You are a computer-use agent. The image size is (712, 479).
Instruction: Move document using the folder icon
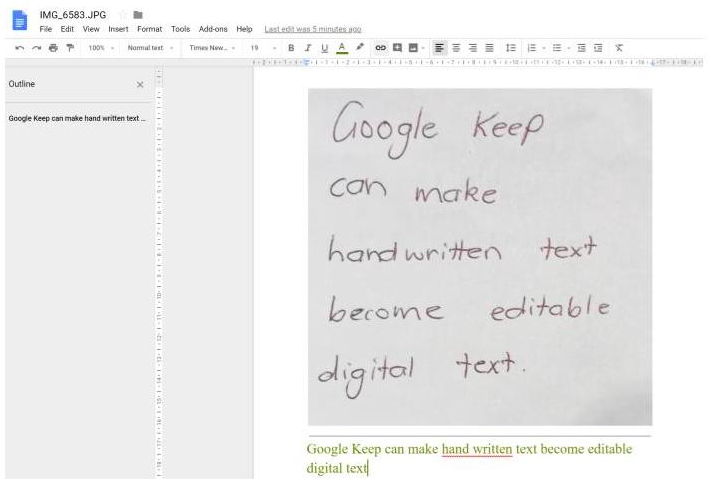coord(138,15)
